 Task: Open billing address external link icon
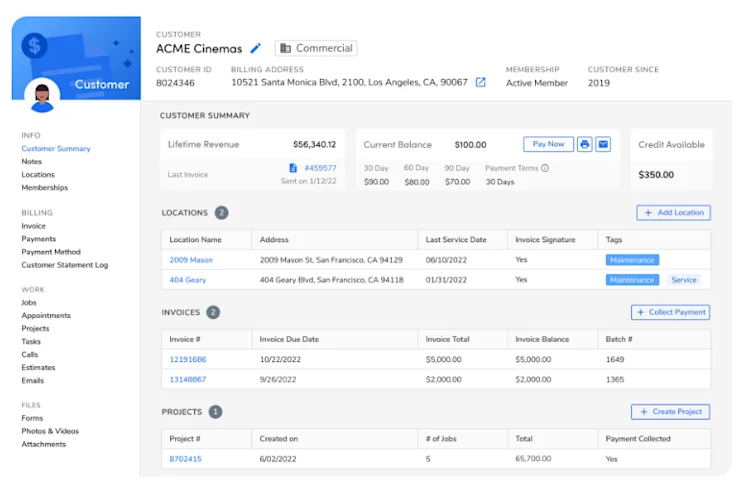pyautogui.click(x=481, y=82)
